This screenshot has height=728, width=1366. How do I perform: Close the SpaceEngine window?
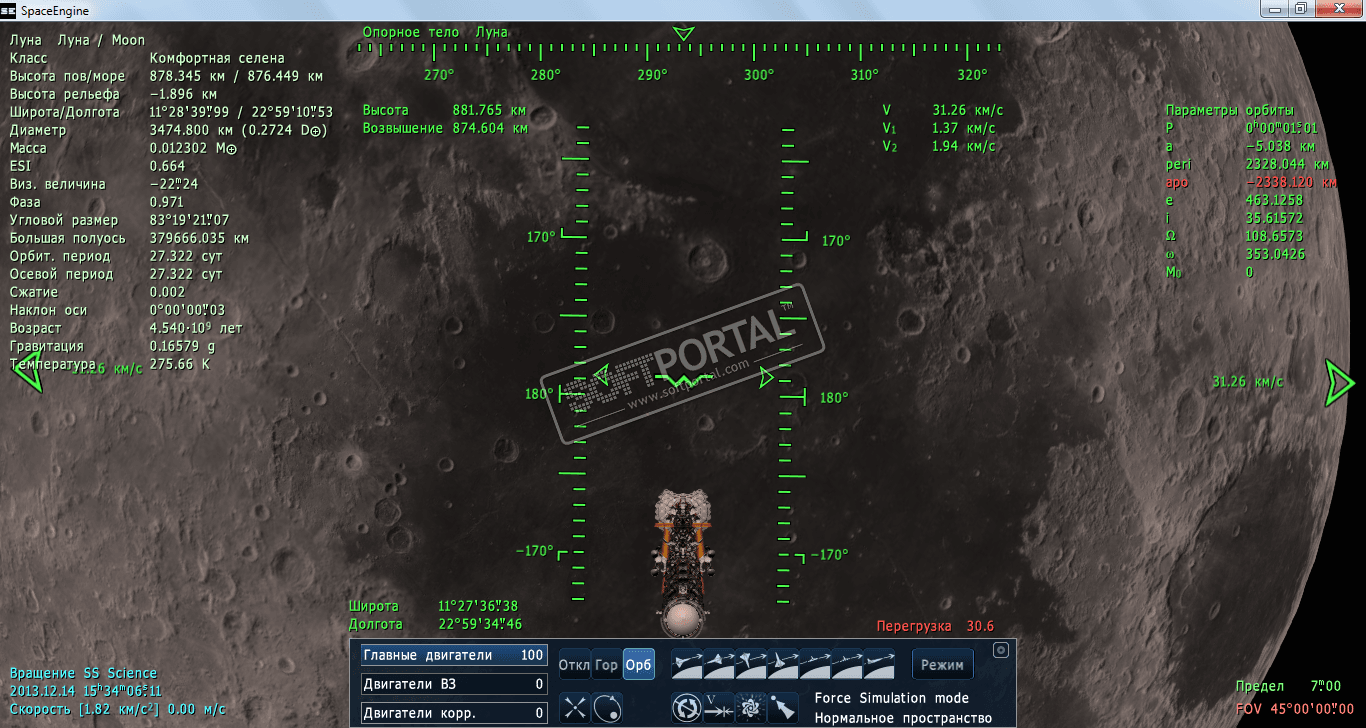[1337, 8]
